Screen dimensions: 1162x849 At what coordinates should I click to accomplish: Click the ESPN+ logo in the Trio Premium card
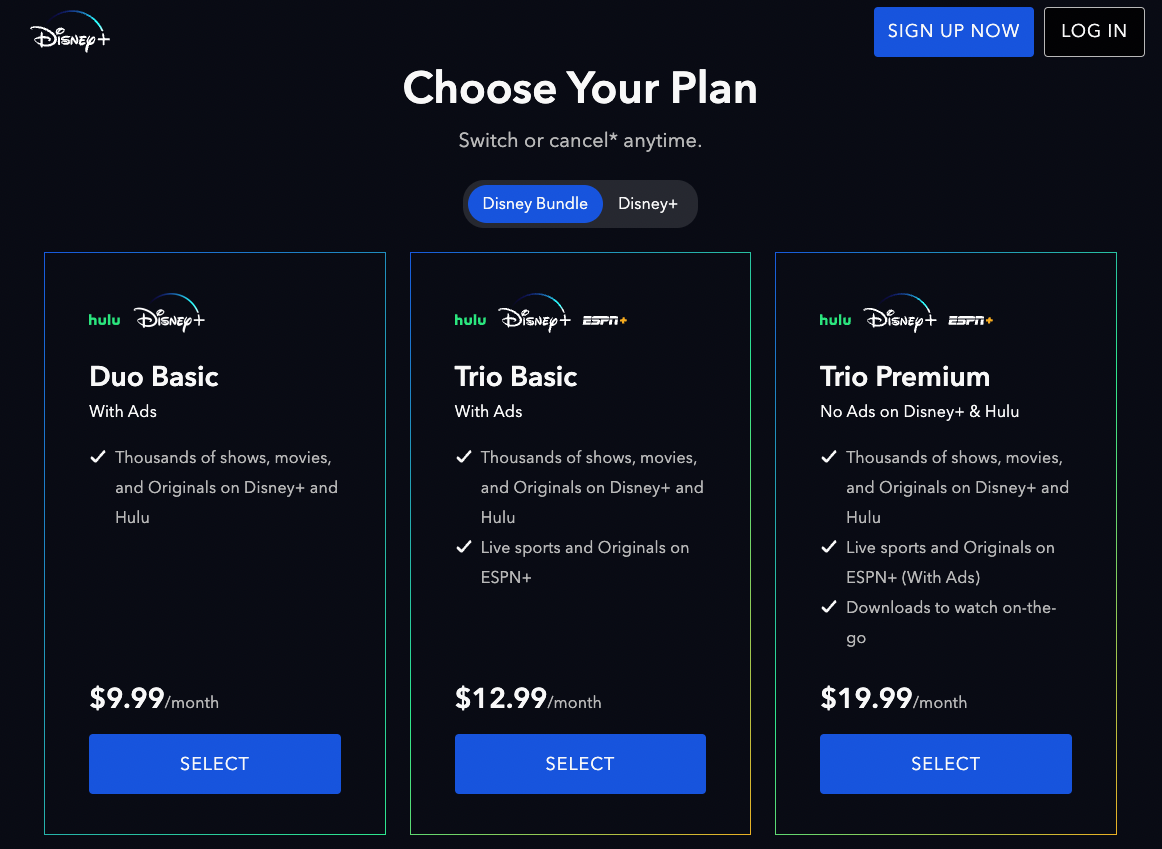(970, 321)
